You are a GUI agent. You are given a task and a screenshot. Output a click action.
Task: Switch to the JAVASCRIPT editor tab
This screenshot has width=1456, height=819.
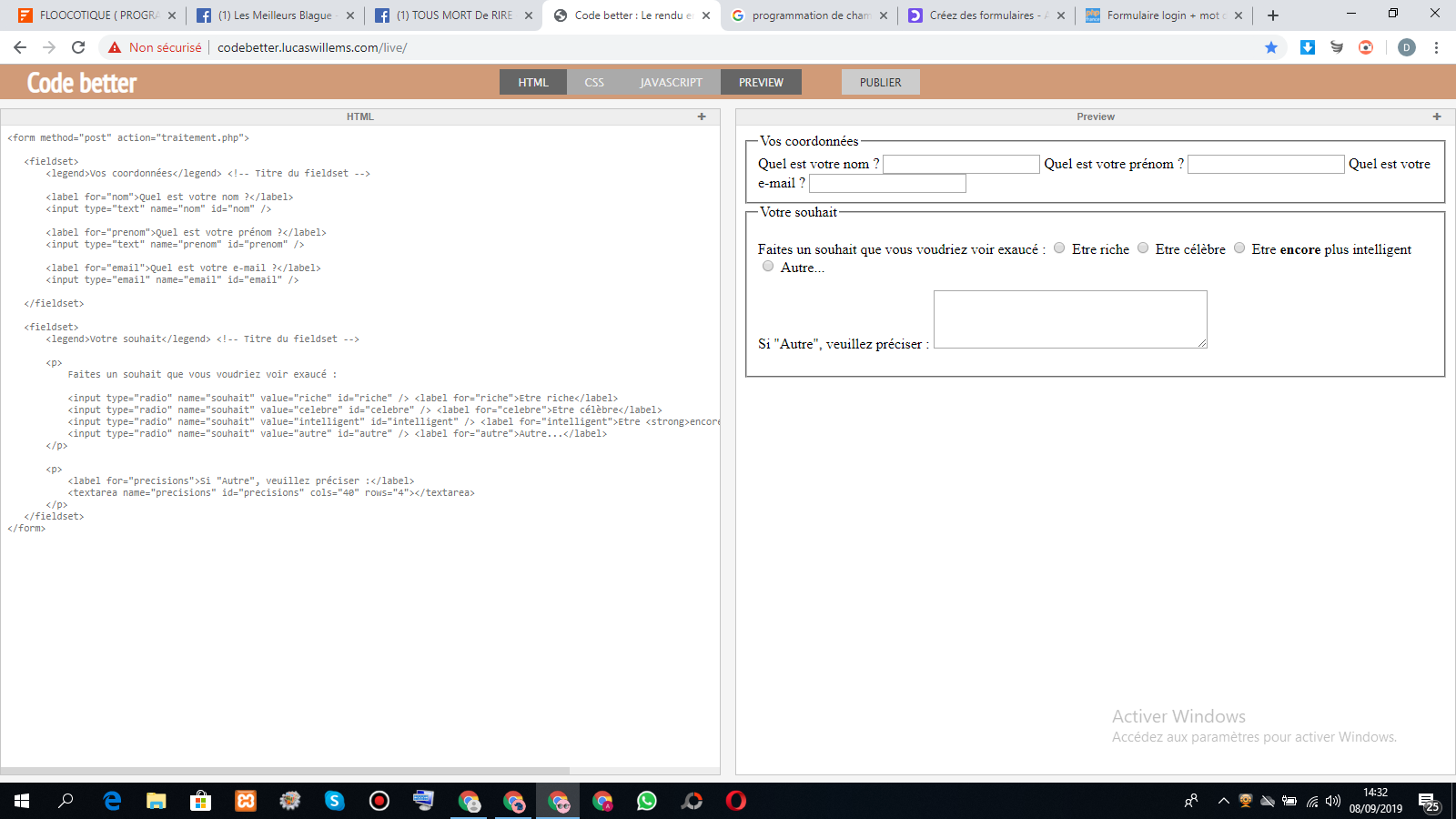click(x=671, y=82)
